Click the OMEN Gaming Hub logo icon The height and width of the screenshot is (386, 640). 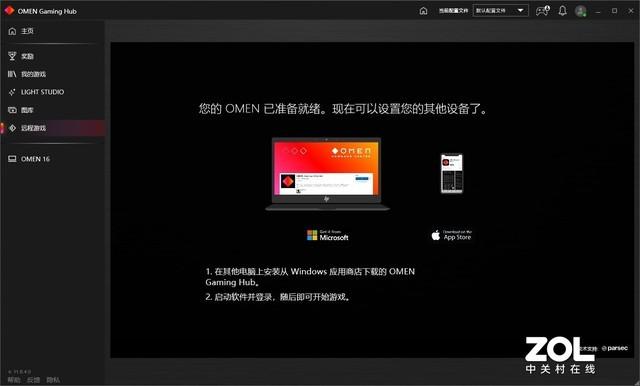coord(9,11)
